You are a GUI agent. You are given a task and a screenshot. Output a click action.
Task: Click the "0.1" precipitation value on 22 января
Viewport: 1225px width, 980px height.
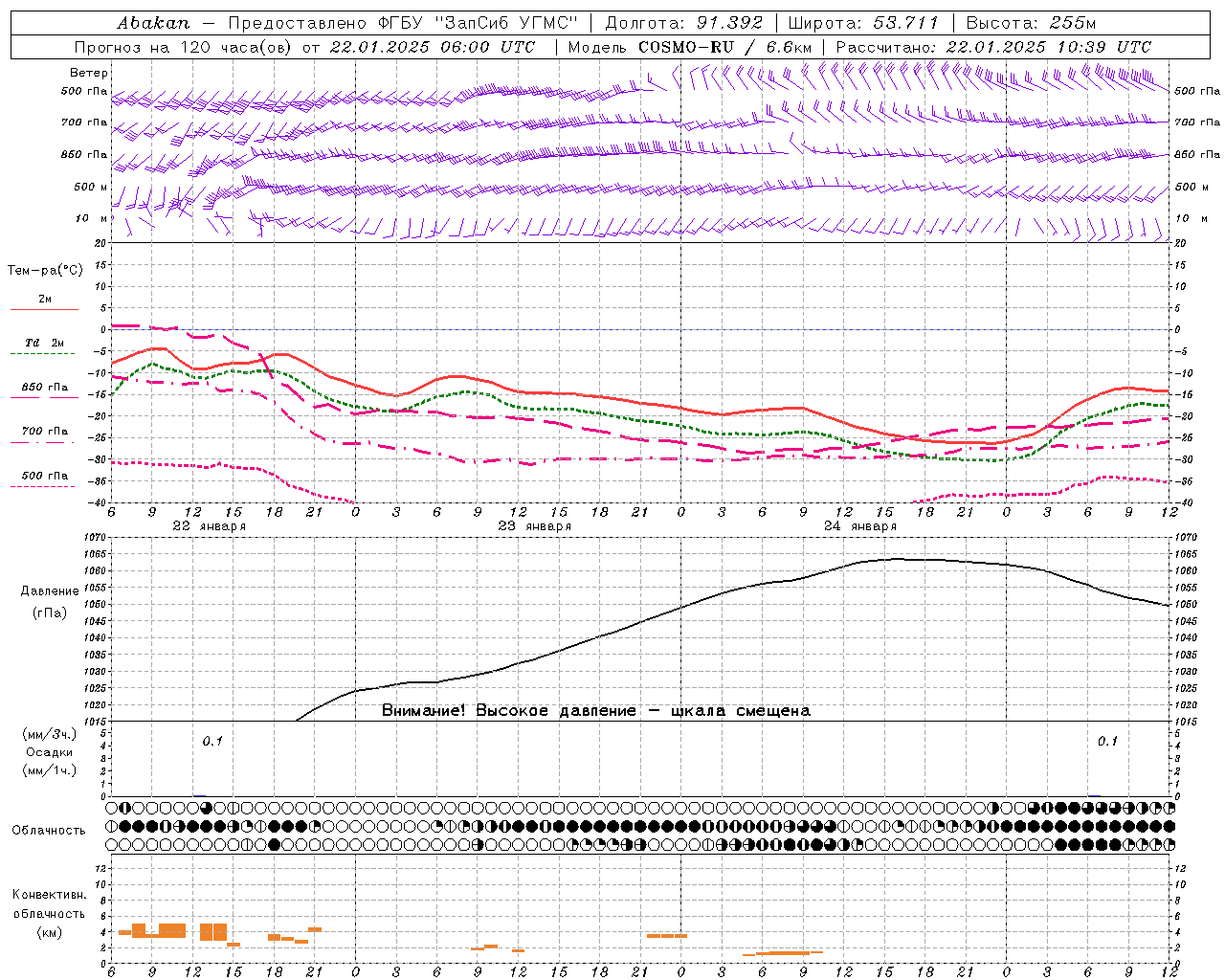coord(212,741)
